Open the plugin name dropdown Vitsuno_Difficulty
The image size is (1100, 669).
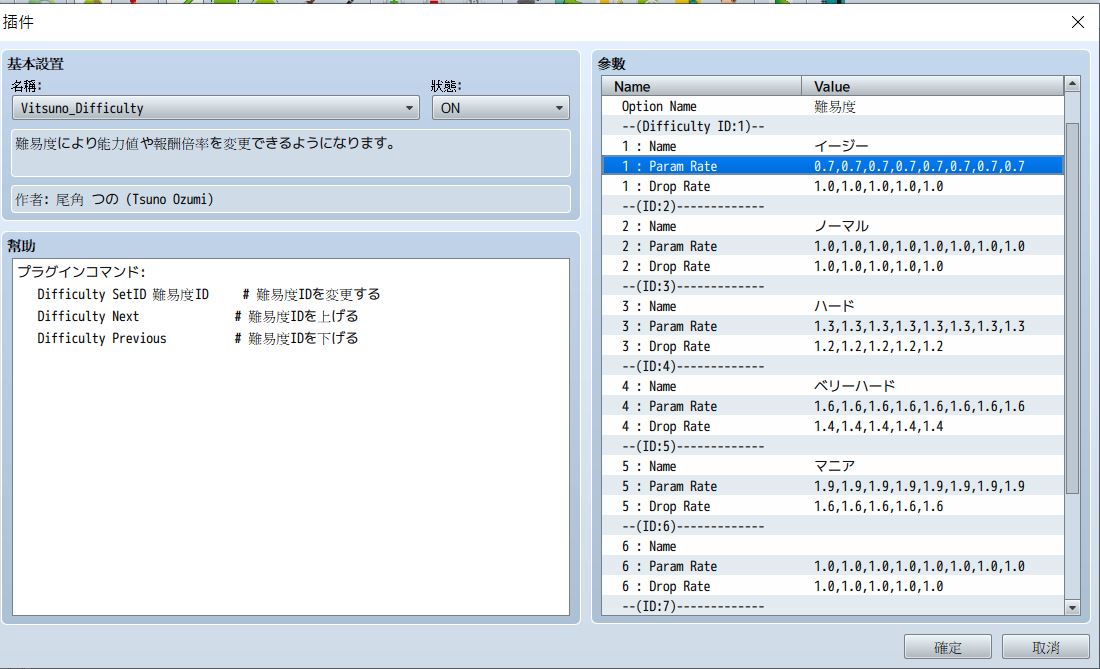coord(216,108)
